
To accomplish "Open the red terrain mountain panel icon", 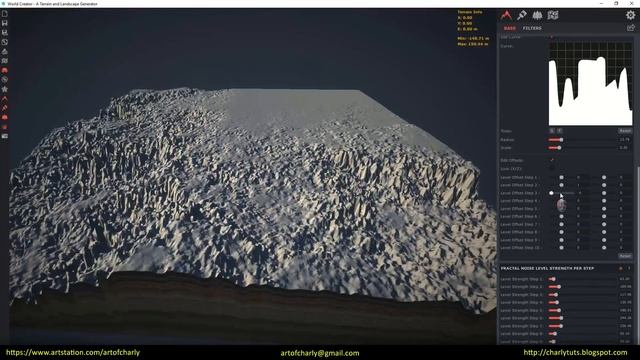I will click(x=507, y=15).
